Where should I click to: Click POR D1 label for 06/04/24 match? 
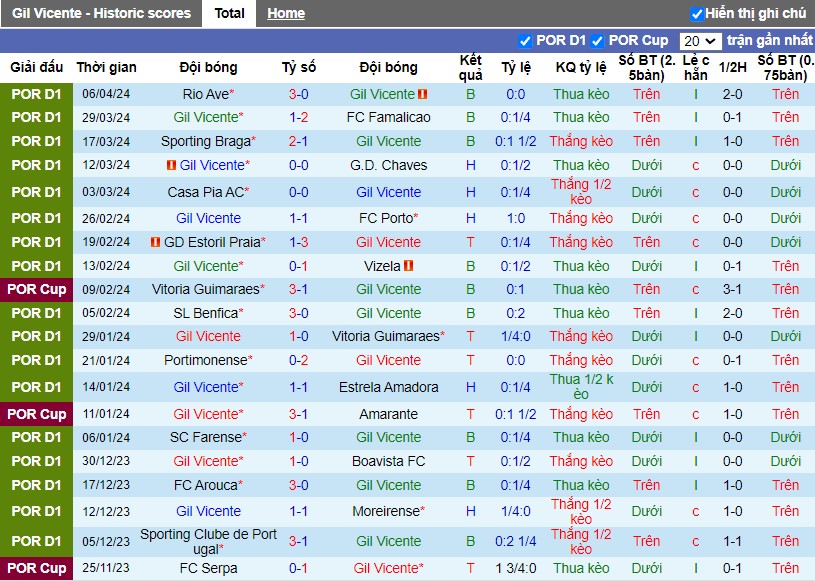click(x=36, y=94)
